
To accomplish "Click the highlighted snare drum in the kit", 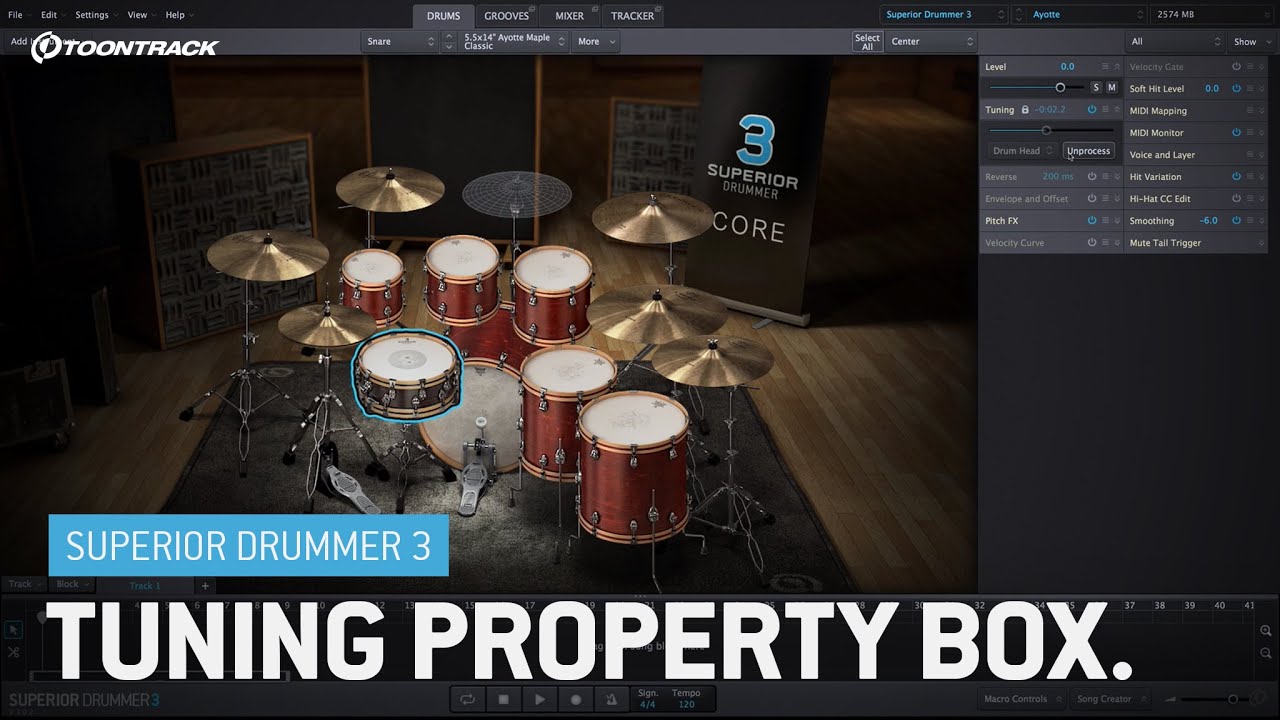I will 407,375.
